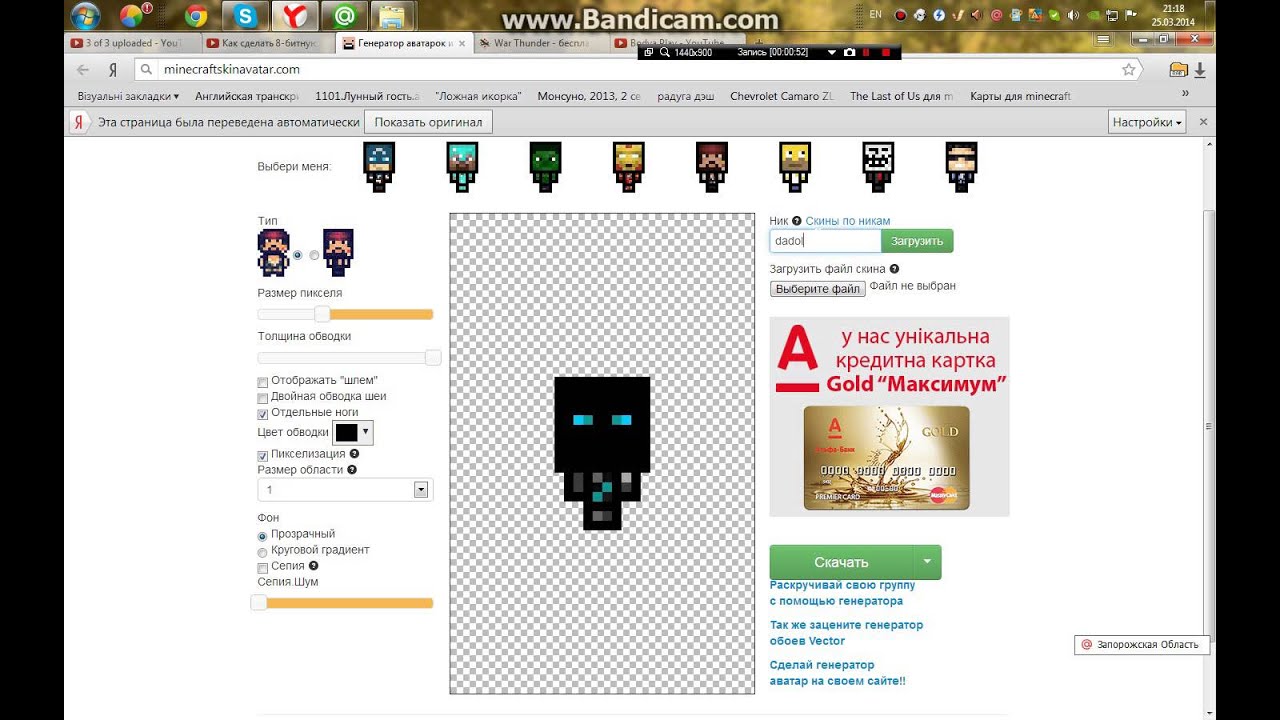This screenshot has height=720, width=1280.
Task: Open Карты для minecraft bookmark
Action: coord(1020,96)
